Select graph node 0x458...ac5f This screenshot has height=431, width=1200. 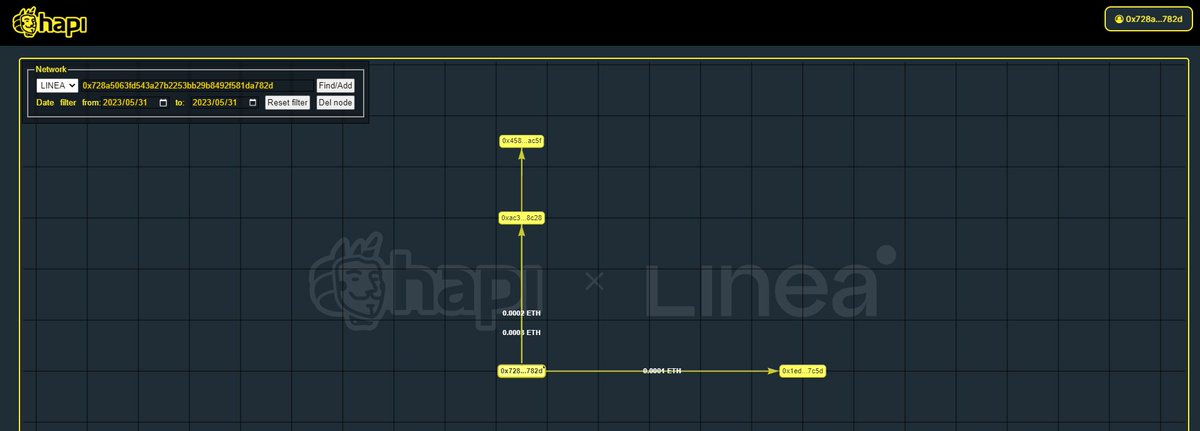pyautogui.click(x=522, y=141)
